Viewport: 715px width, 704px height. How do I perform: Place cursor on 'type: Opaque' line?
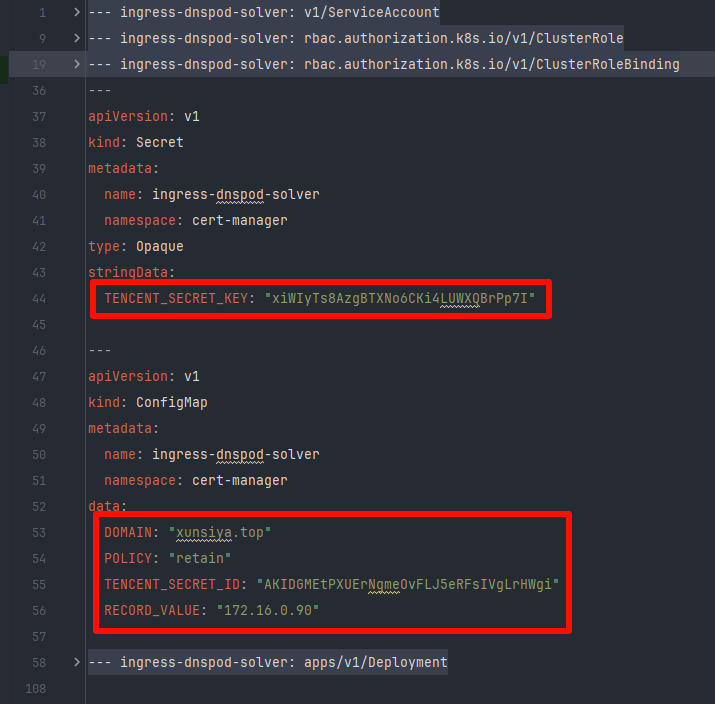pos(136,247)
